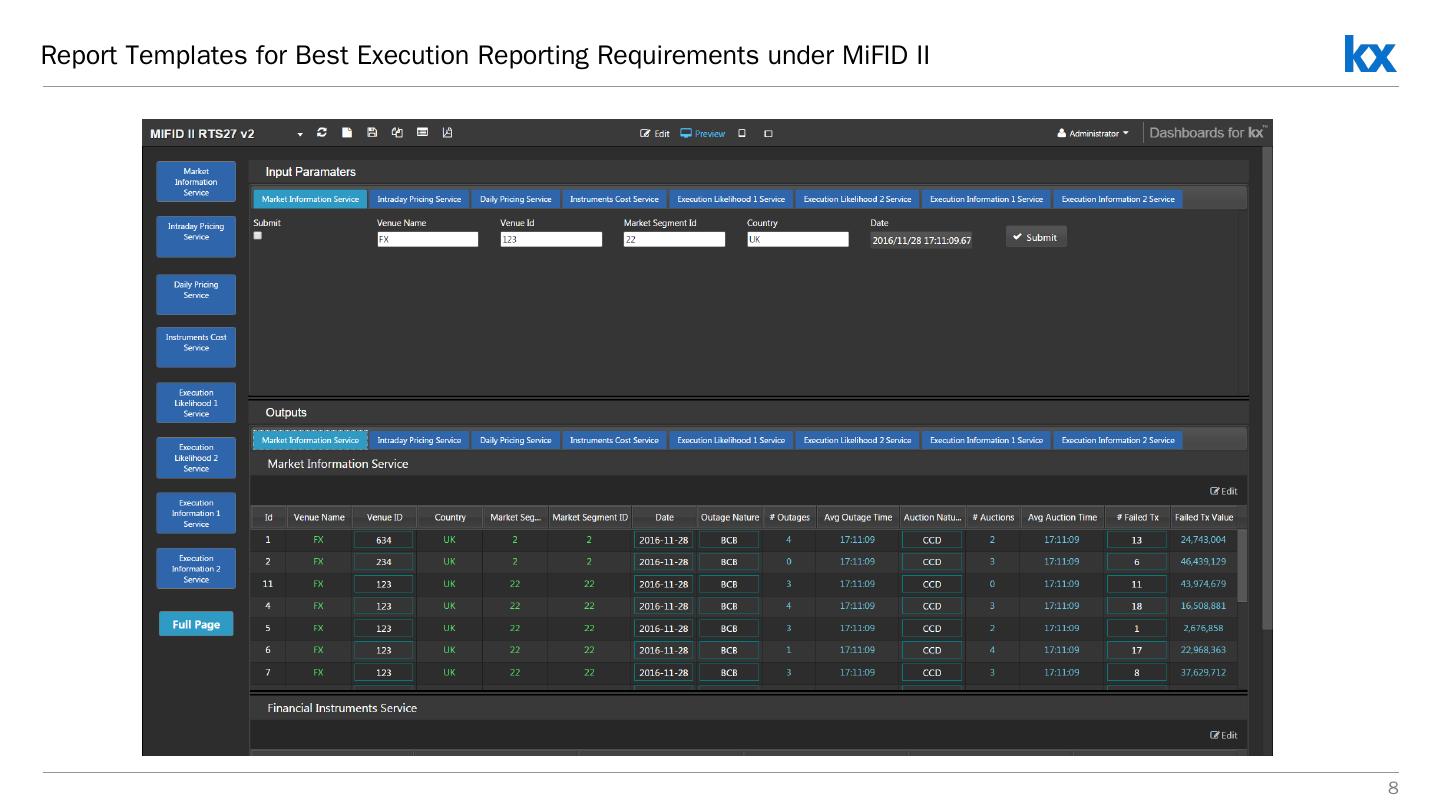Click Edit icon above Market Information table
1440x810 pixels.
pos(1223,491)
